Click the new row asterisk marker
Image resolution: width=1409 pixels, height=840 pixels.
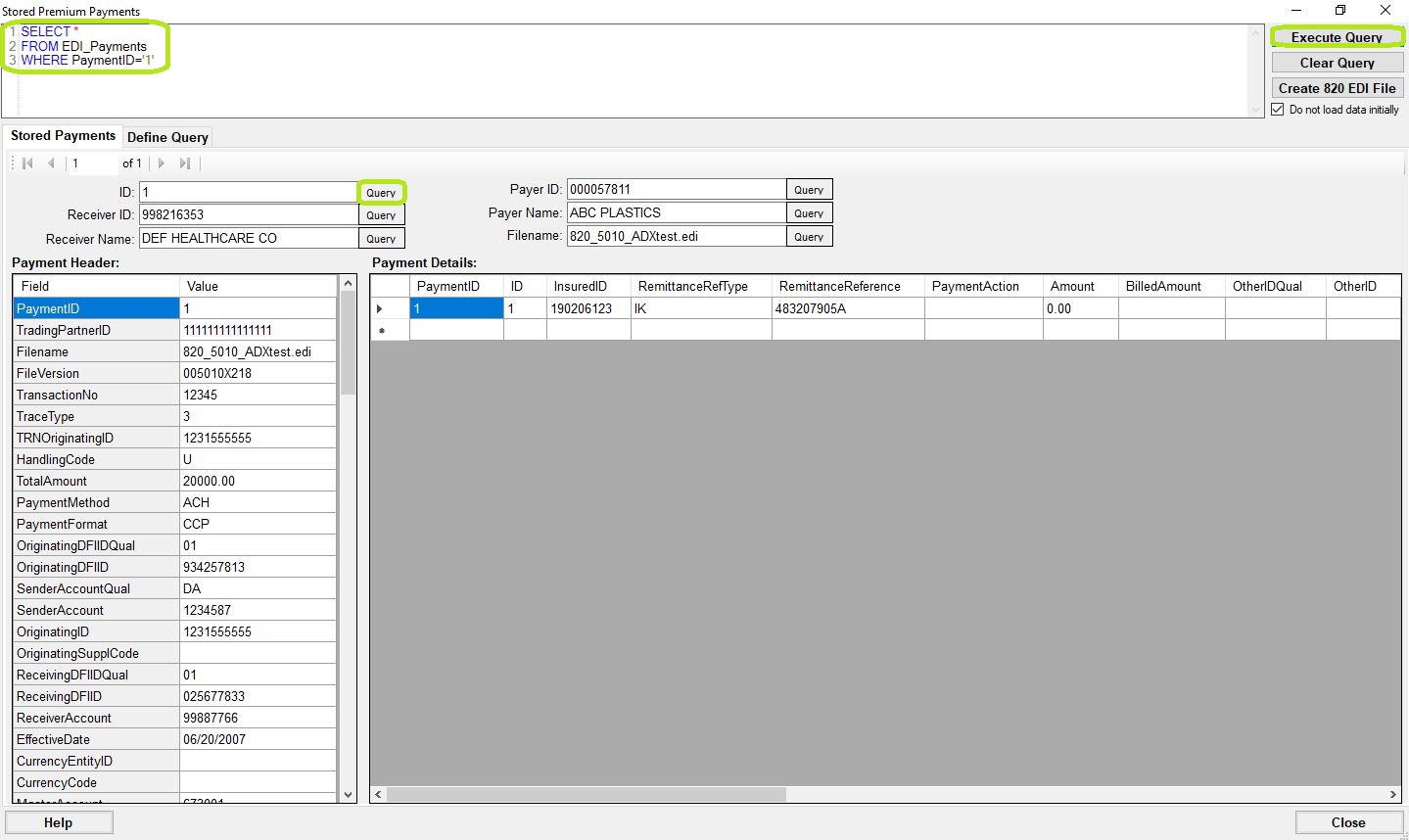click(381, 330)
